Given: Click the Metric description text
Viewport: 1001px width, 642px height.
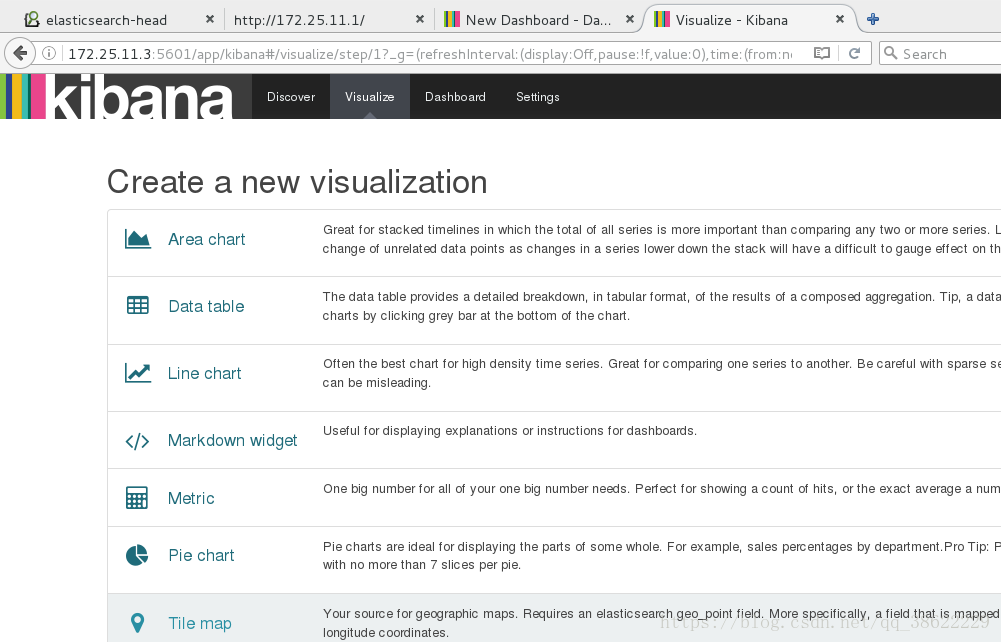Looking at the screenshot, I should tap(661, 489).
